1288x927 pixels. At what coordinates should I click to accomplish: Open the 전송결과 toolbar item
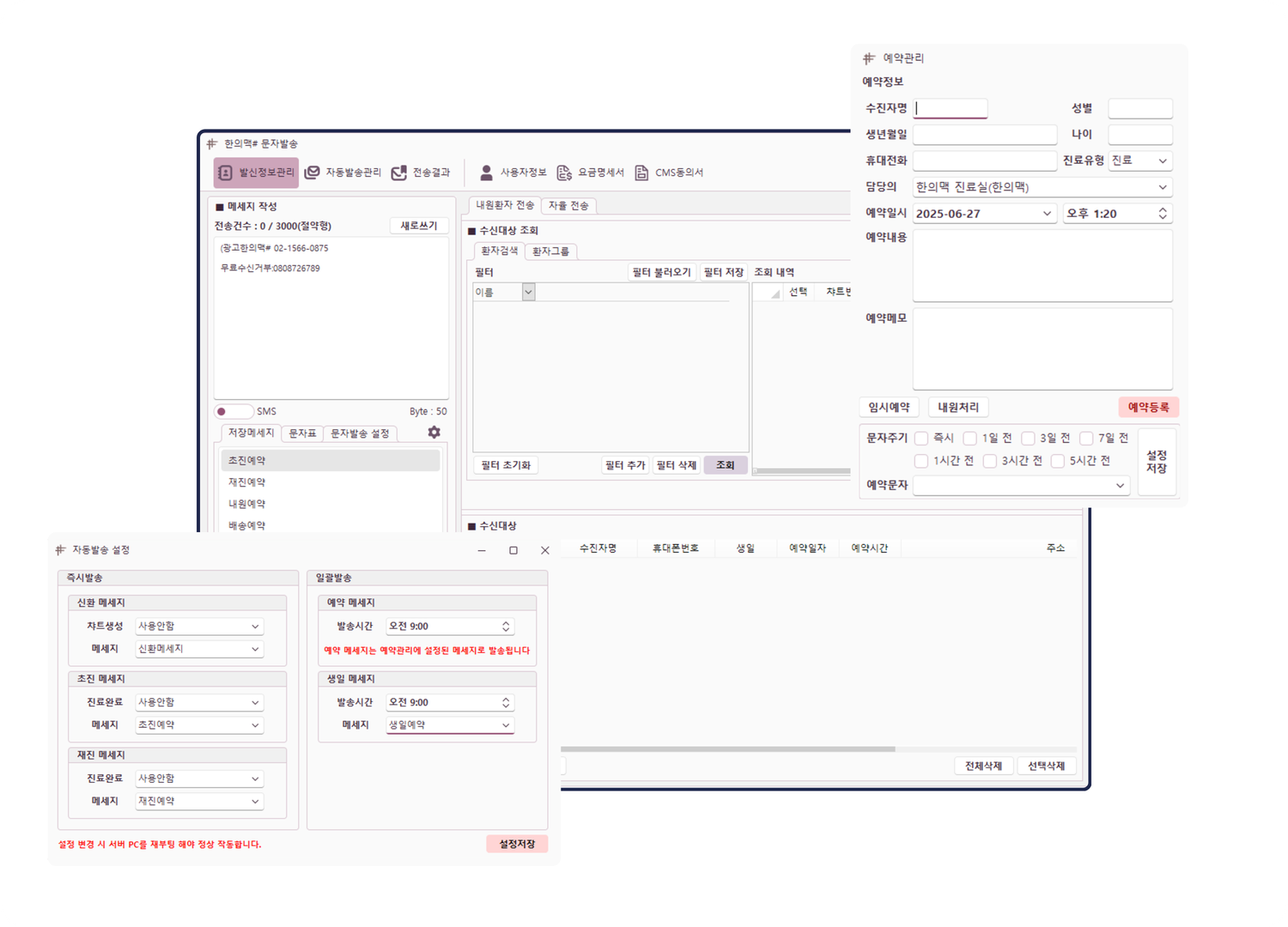(x=421, y=173)
